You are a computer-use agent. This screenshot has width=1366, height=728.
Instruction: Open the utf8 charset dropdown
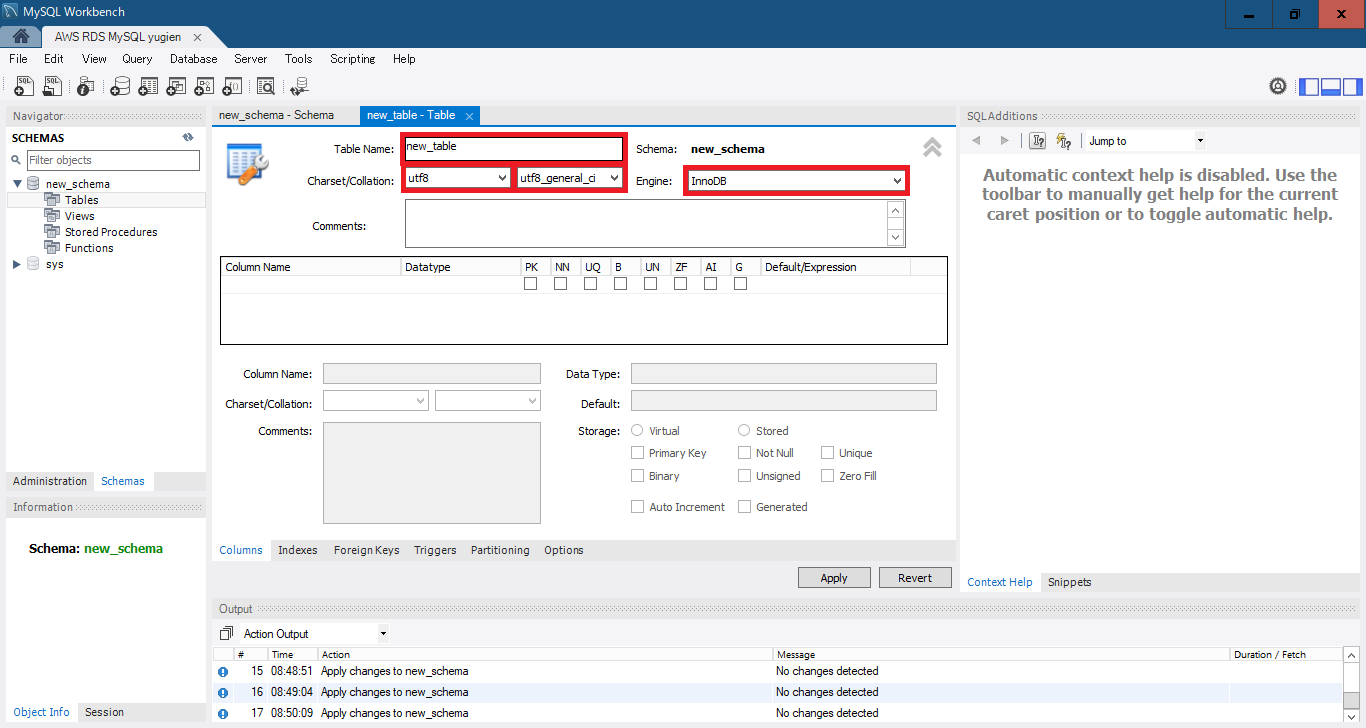tap(458, 178)
